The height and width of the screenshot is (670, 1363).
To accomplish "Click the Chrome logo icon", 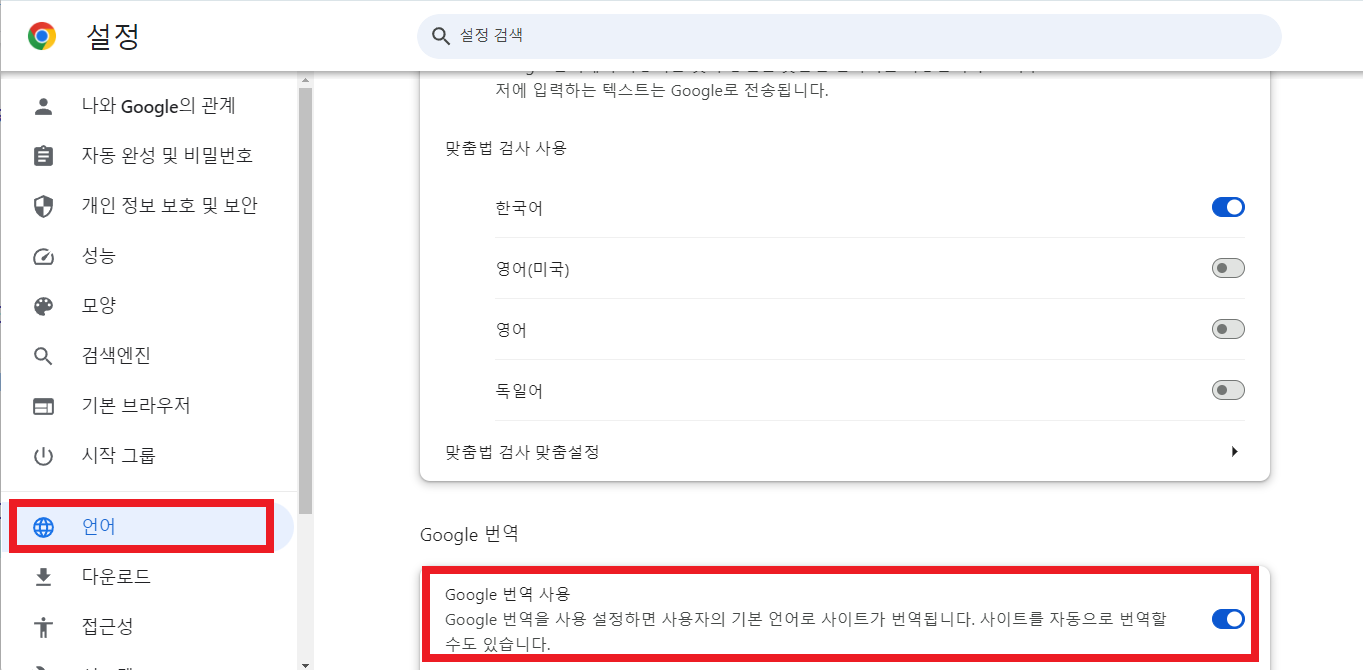I will point(42,37).
